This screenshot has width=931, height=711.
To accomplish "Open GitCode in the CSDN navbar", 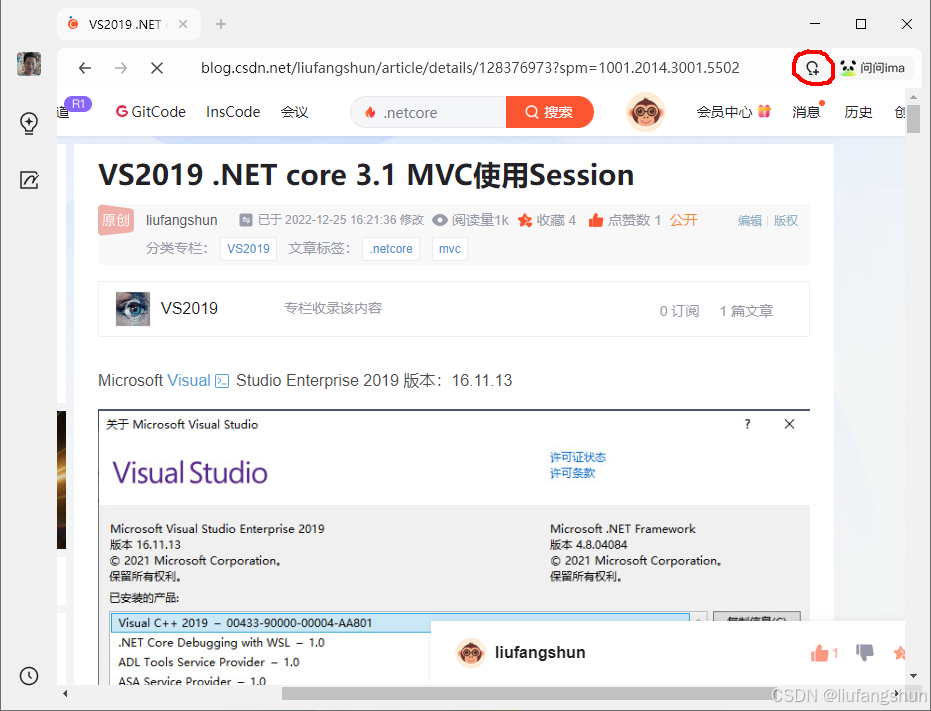I will click(x=151, y=112).
